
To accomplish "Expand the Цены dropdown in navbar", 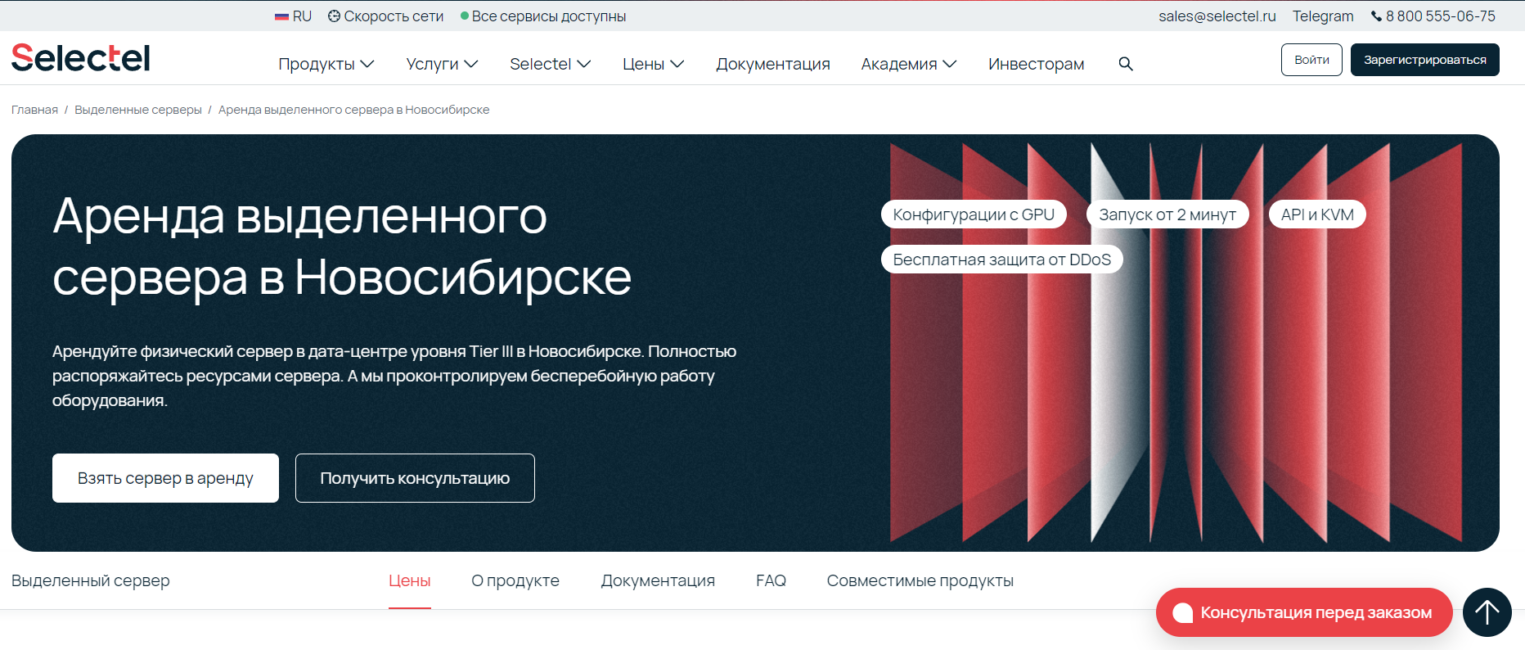I will [x=653, y=64].
